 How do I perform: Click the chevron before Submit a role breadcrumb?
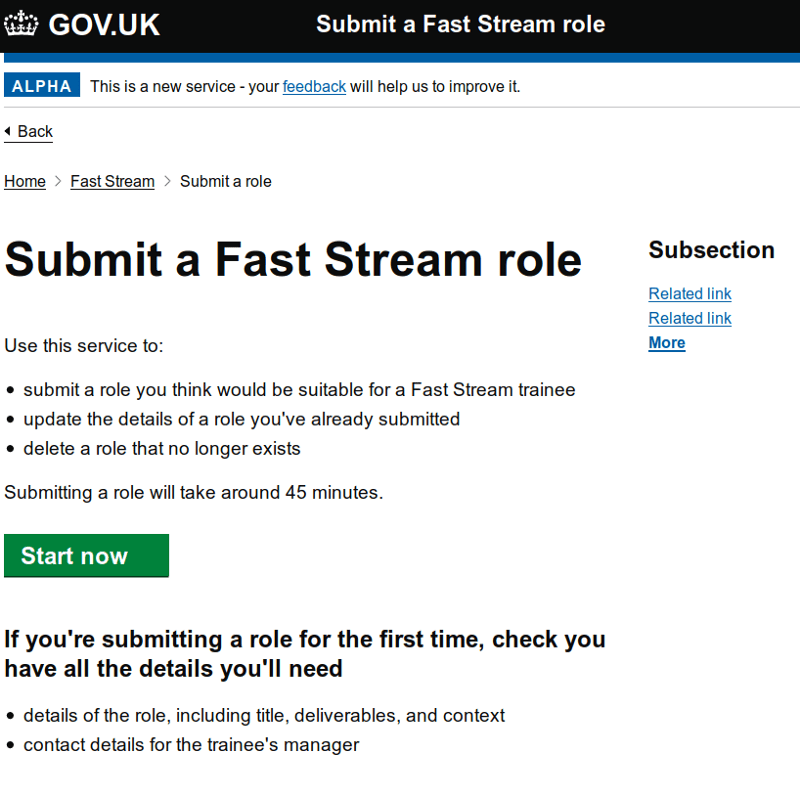pyautogui.click(x=167, y=181)
